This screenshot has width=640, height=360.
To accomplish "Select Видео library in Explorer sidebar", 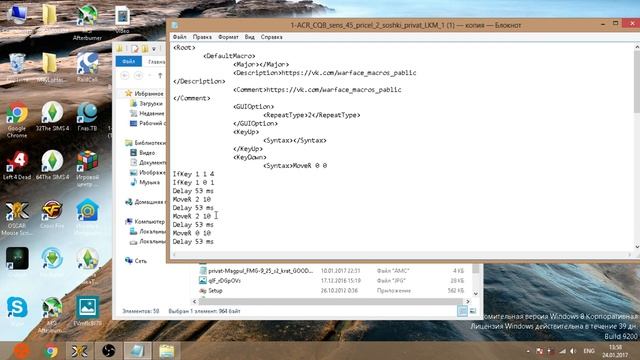I will tap(142, 153).
